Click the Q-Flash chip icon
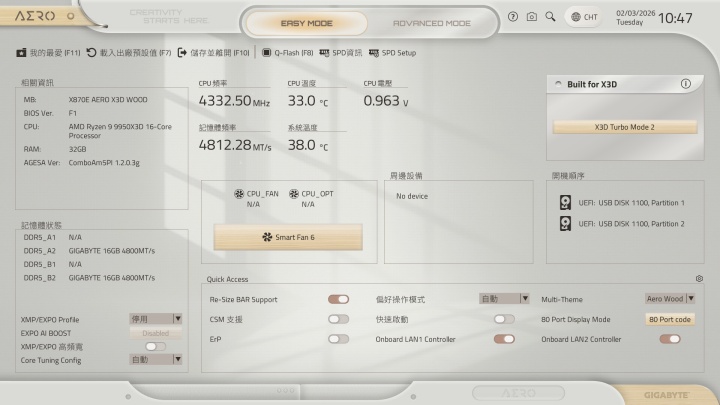 (266, 53)
